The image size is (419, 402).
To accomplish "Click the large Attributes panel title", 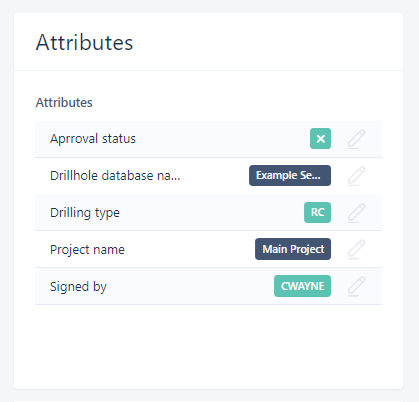I will [x=84, y=42].
